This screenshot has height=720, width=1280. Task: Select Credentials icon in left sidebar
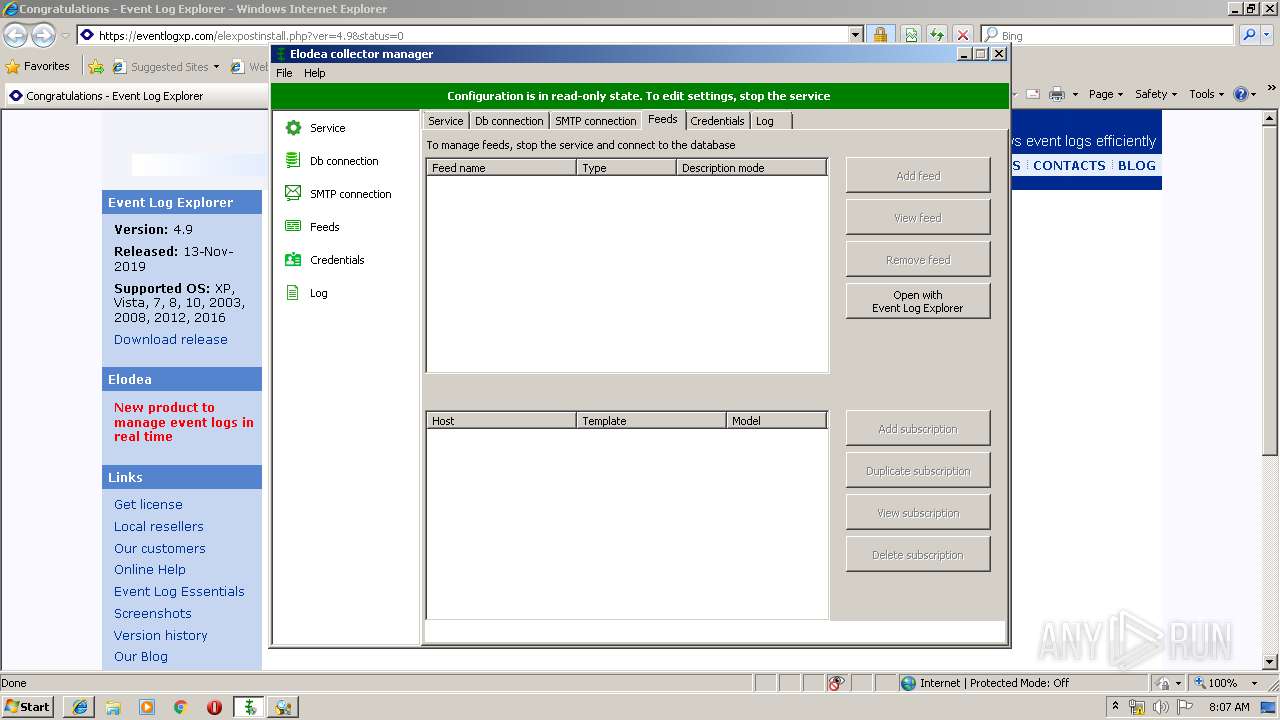(293, 259)
